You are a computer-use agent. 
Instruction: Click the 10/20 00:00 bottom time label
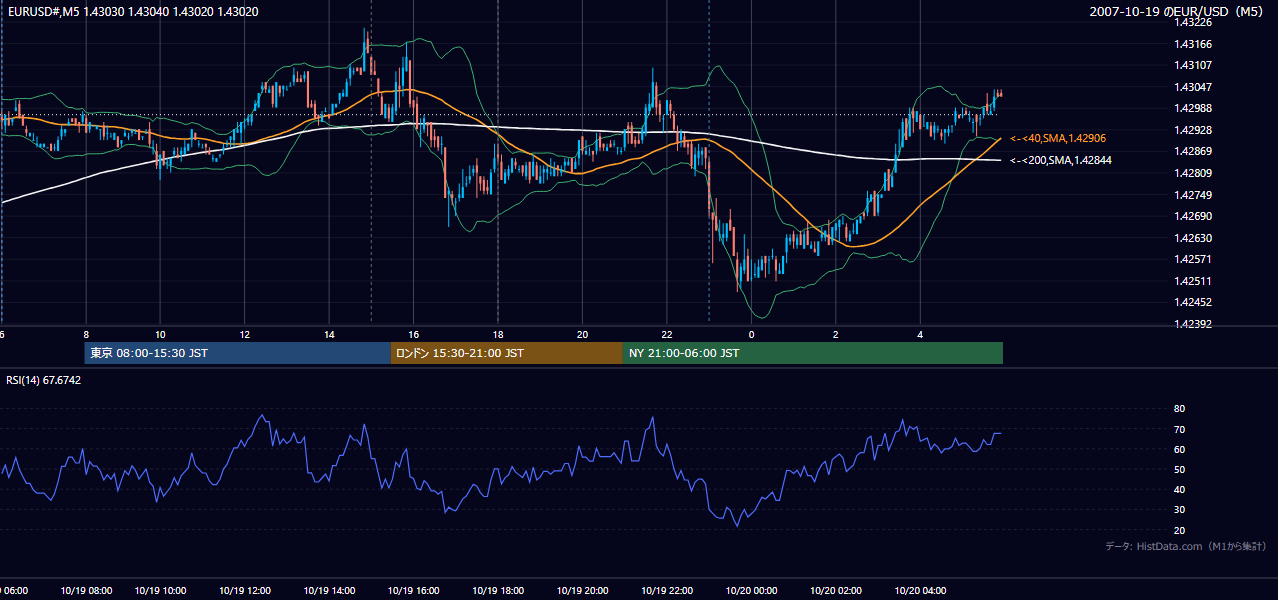click(x=752, y=591)
